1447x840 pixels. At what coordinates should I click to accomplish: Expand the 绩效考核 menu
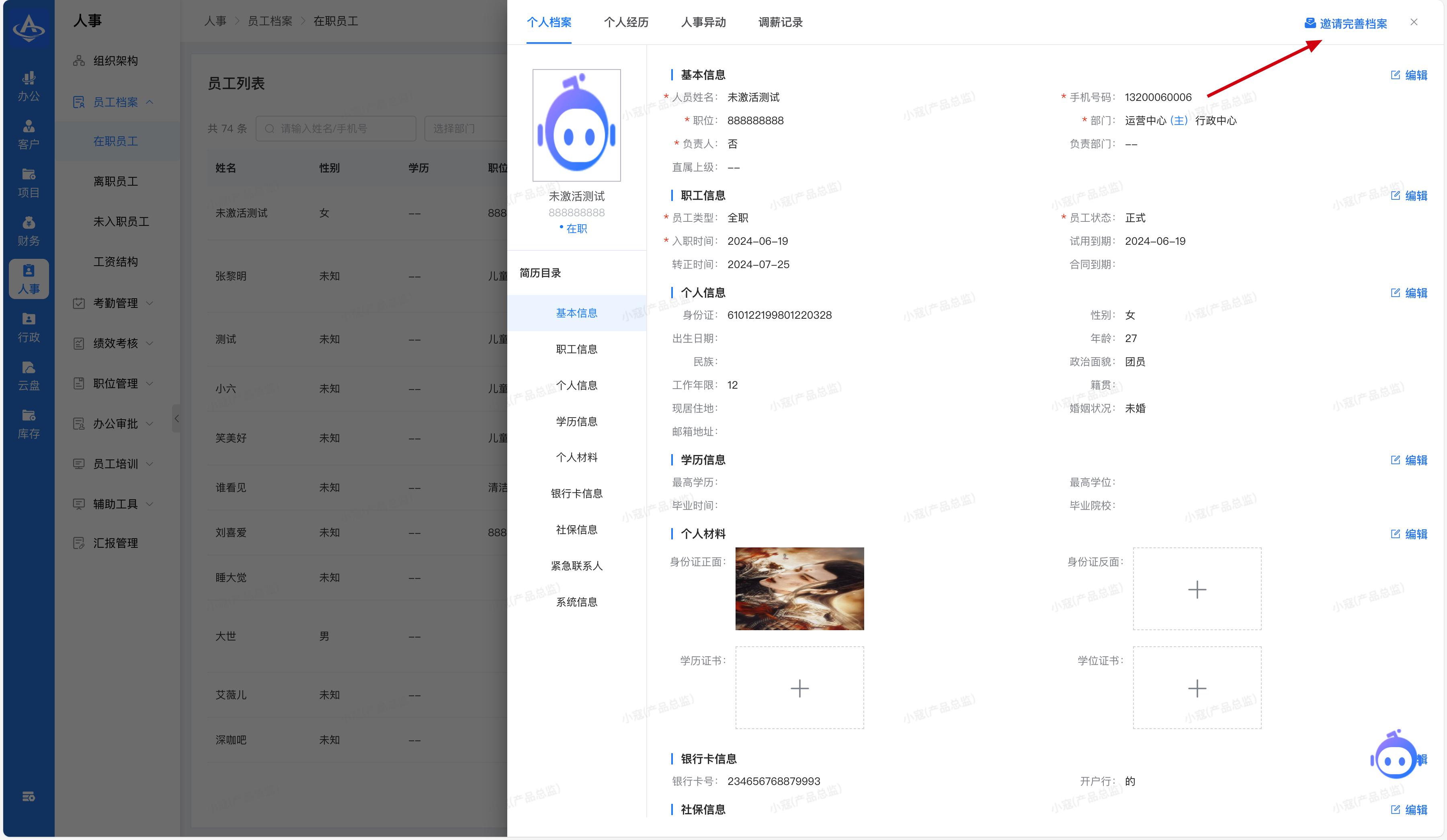tap(115, 343)
